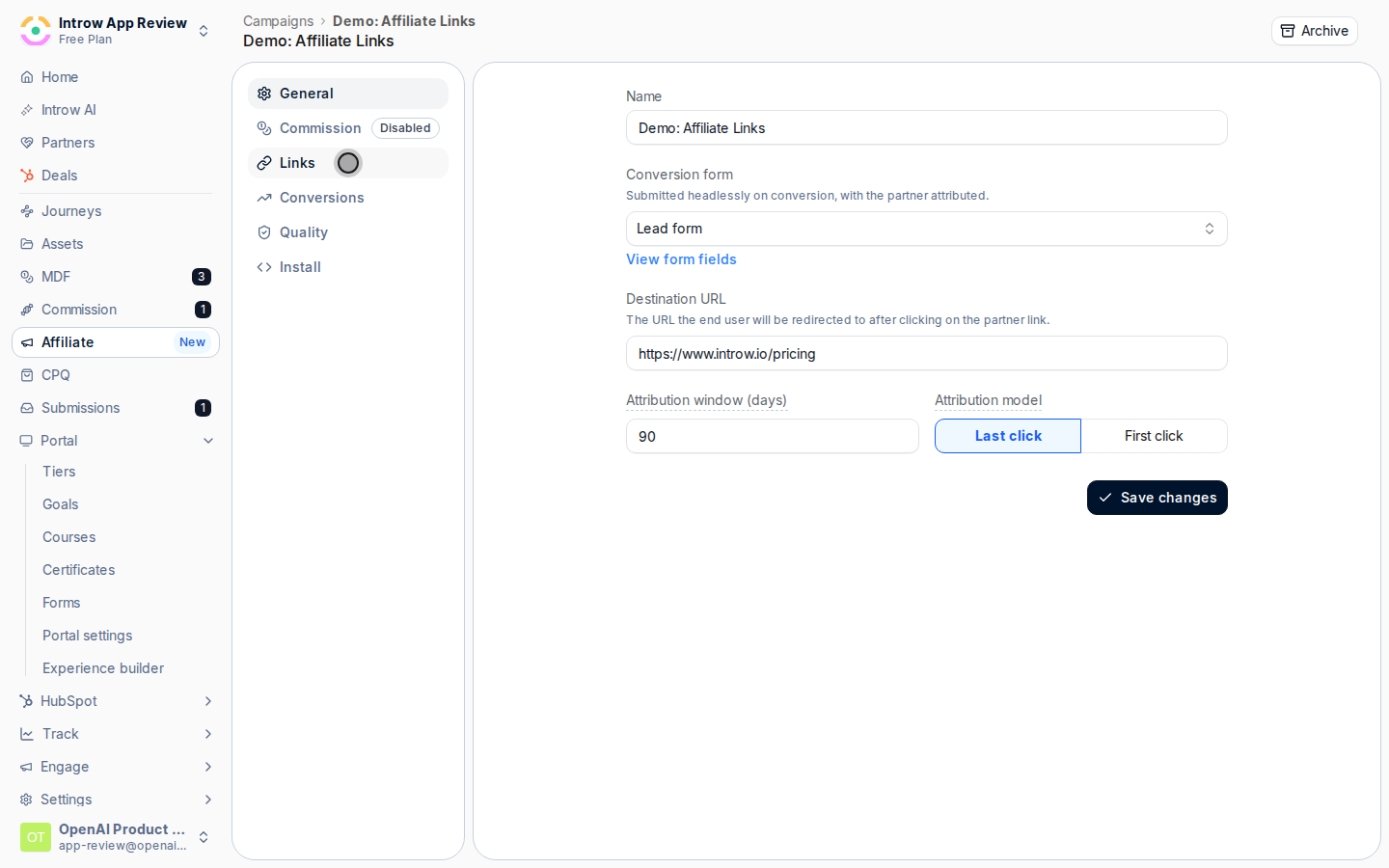Click the Track chart icon
Viewport: 1389px width, 868px height.
tap(27, 734)
